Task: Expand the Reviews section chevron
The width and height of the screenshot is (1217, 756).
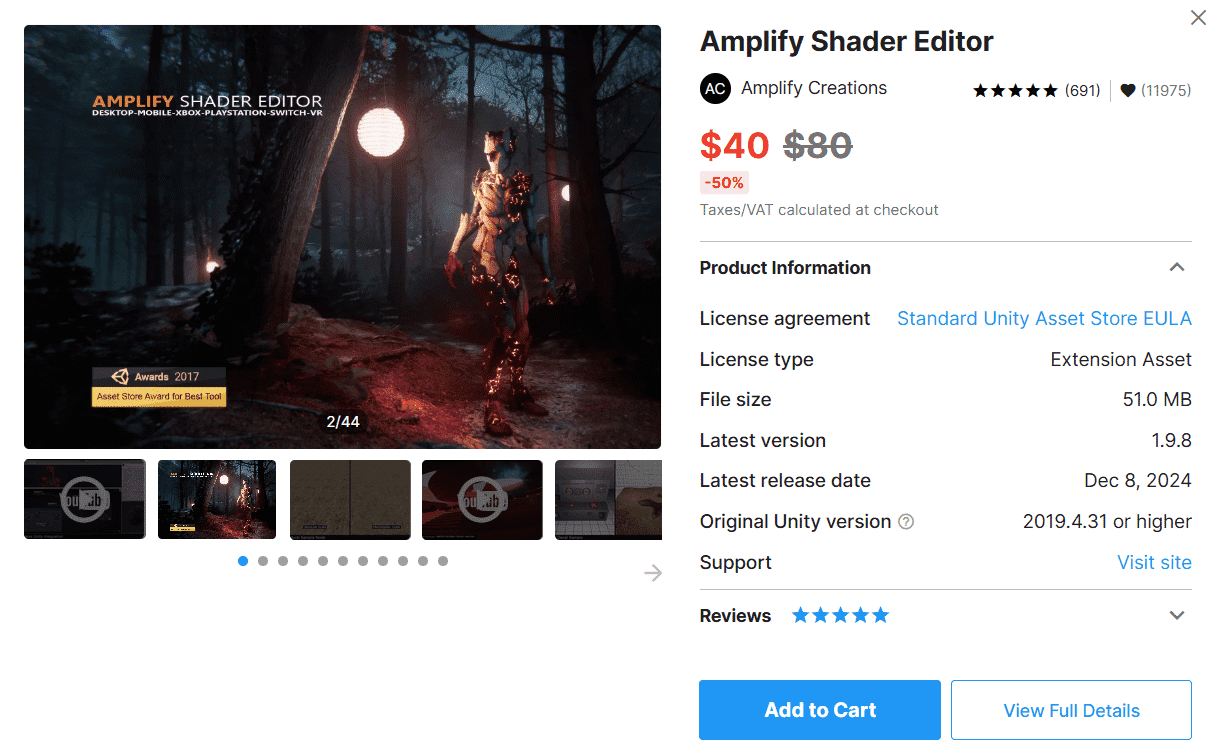Action: click(1177, 616)
